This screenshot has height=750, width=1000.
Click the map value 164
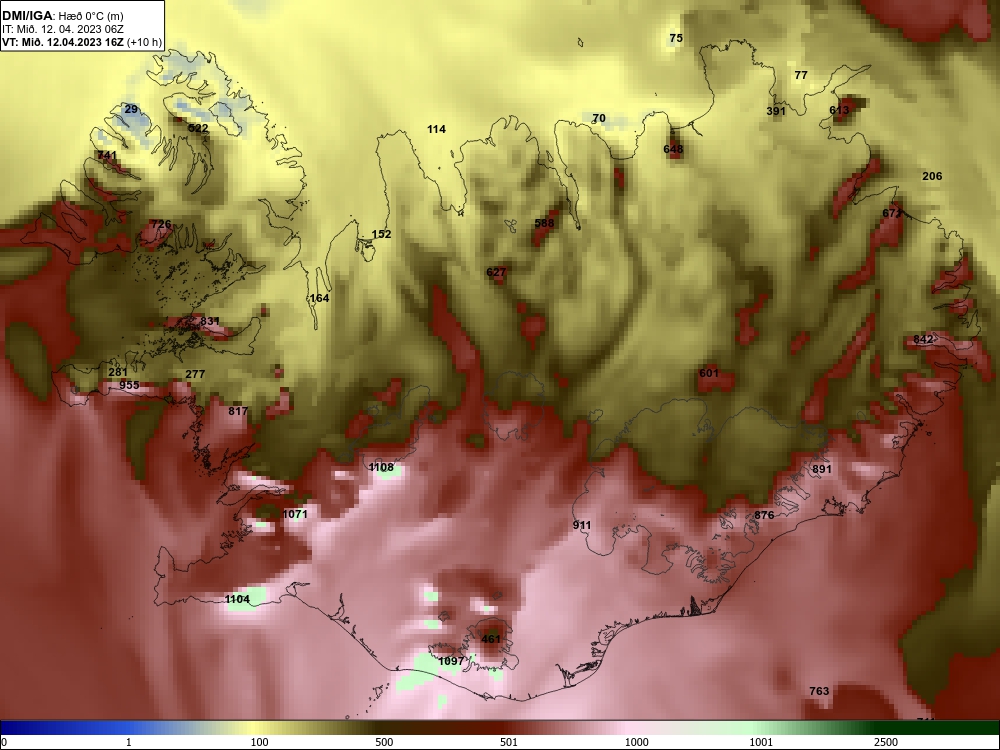320,298
